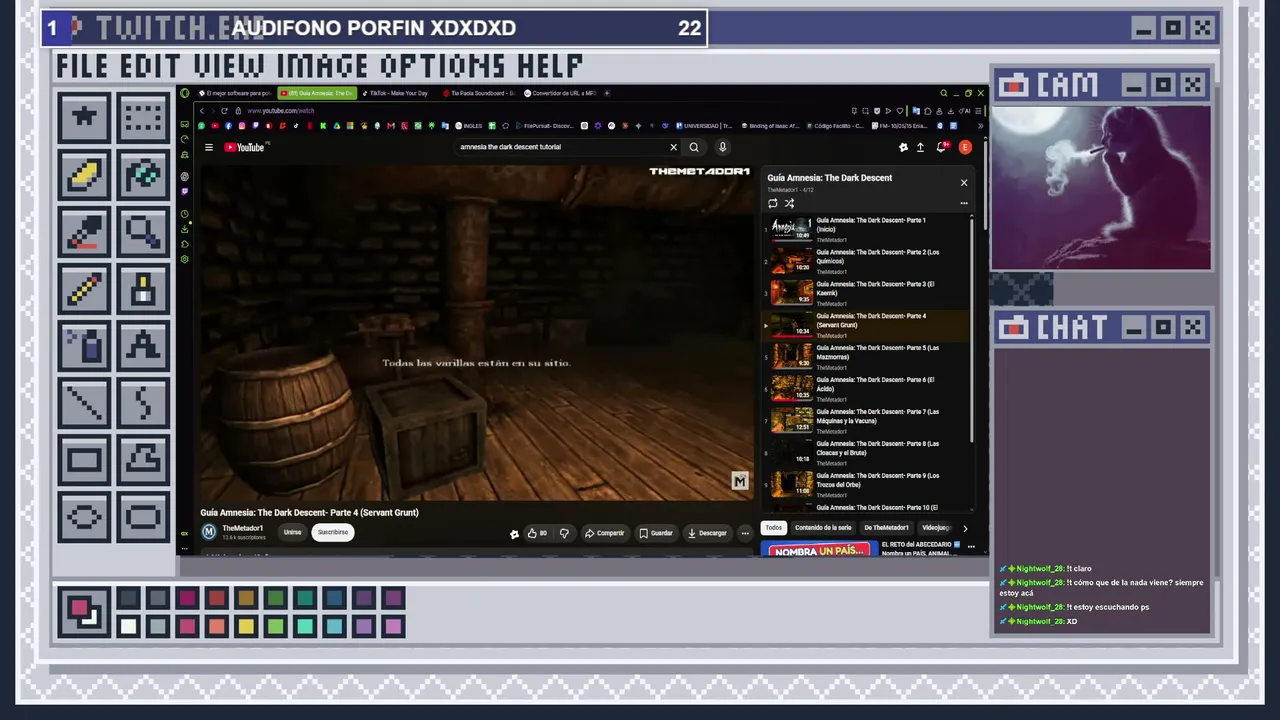Play playlist video Parte 1 (Inicio)
This screenshot has width=1280, height=720.
866,229
